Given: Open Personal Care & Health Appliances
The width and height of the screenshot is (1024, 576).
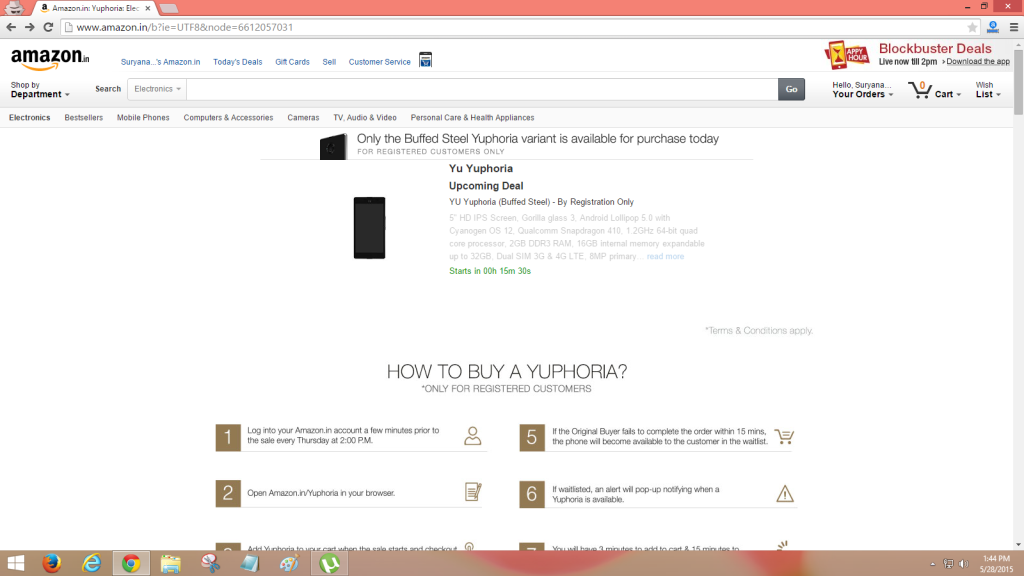Looking at the screenshot, I should click(x=472, y=118).
